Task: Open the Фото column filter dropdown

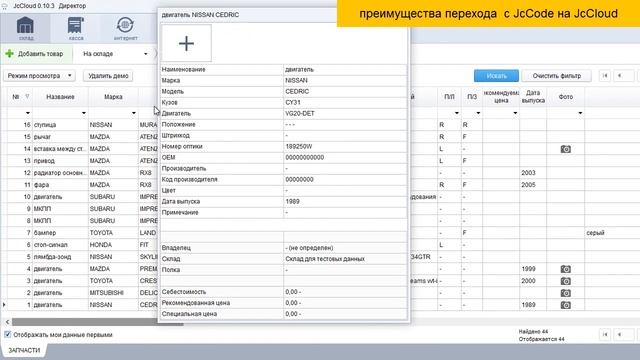Action: click(x=580, y=113)
